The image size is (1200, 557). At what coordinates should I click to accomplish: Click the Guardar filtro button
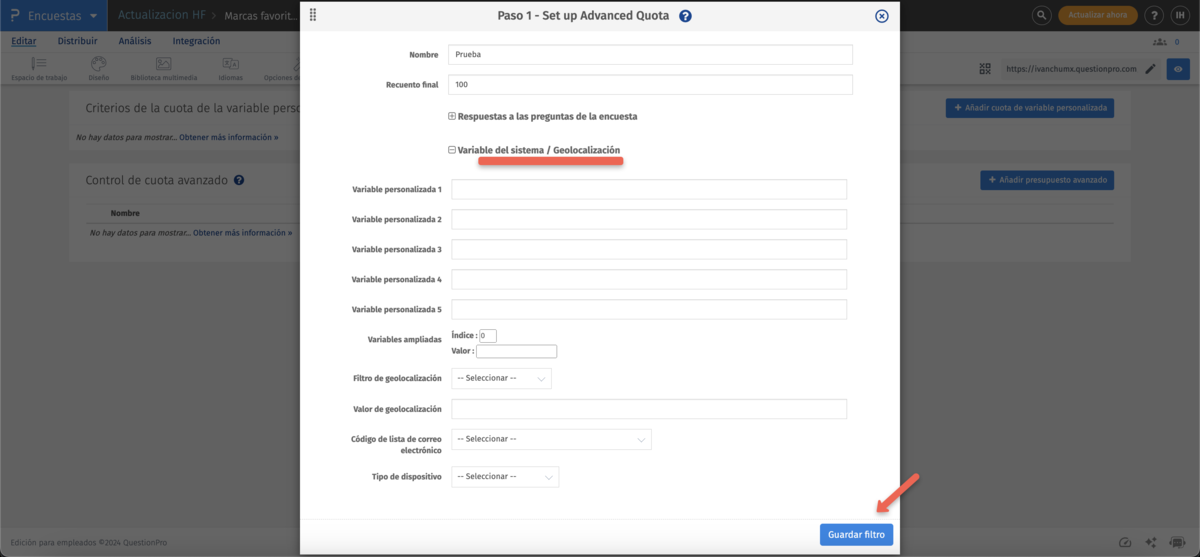tap(857, 535)
